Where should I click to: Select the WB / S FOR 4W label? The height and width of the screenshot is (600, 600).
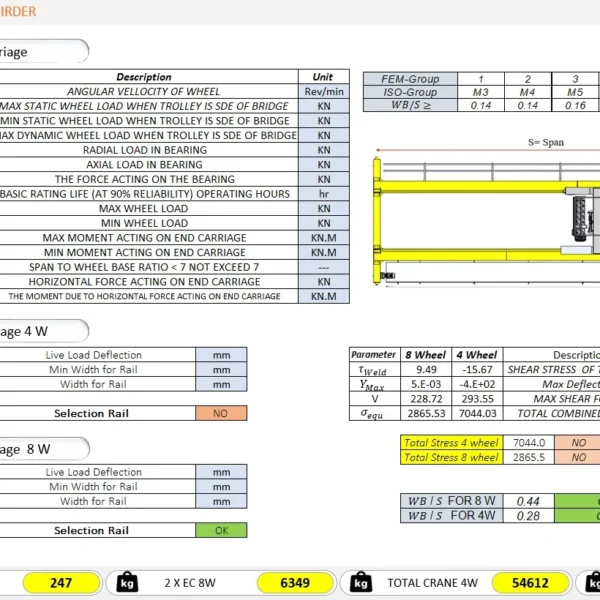click(452, 516)
